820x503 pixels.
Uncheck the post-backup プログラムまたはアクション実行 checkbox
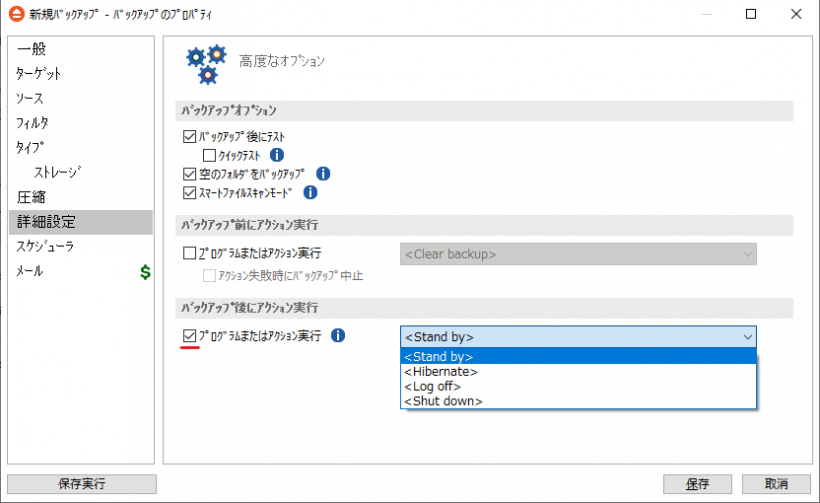click(189, 336)
